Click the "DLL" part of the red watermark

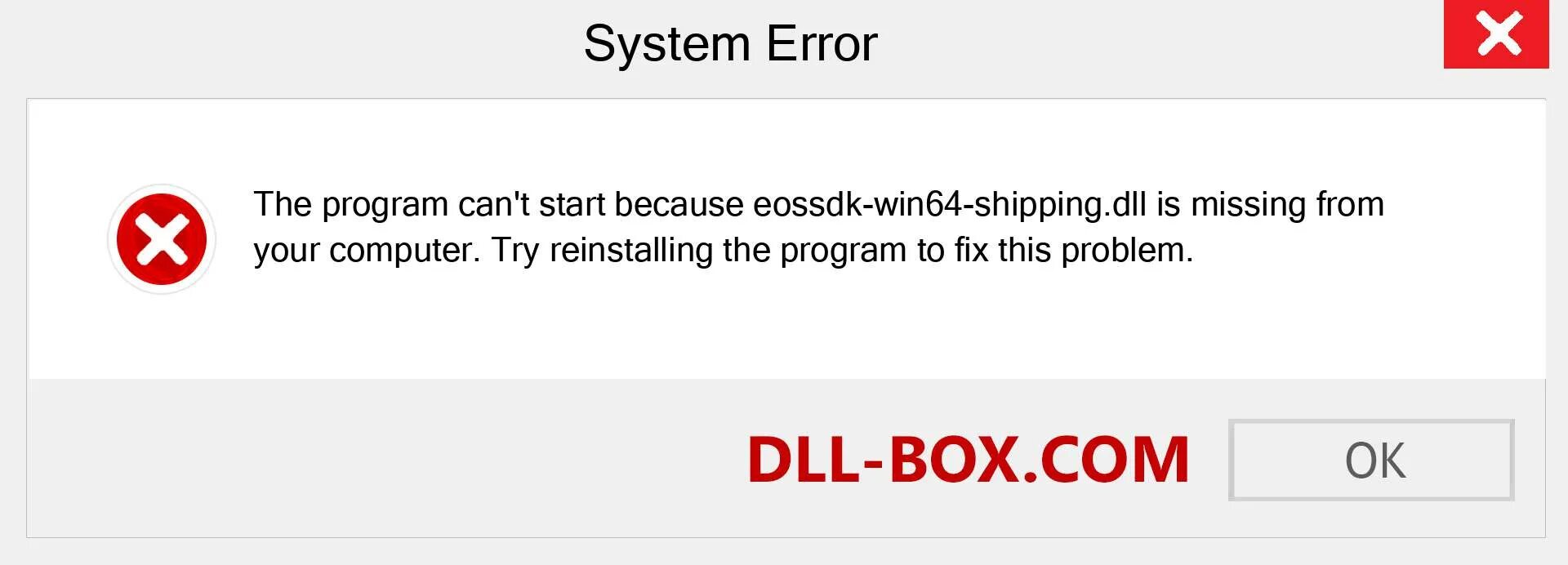click(804, 460)
